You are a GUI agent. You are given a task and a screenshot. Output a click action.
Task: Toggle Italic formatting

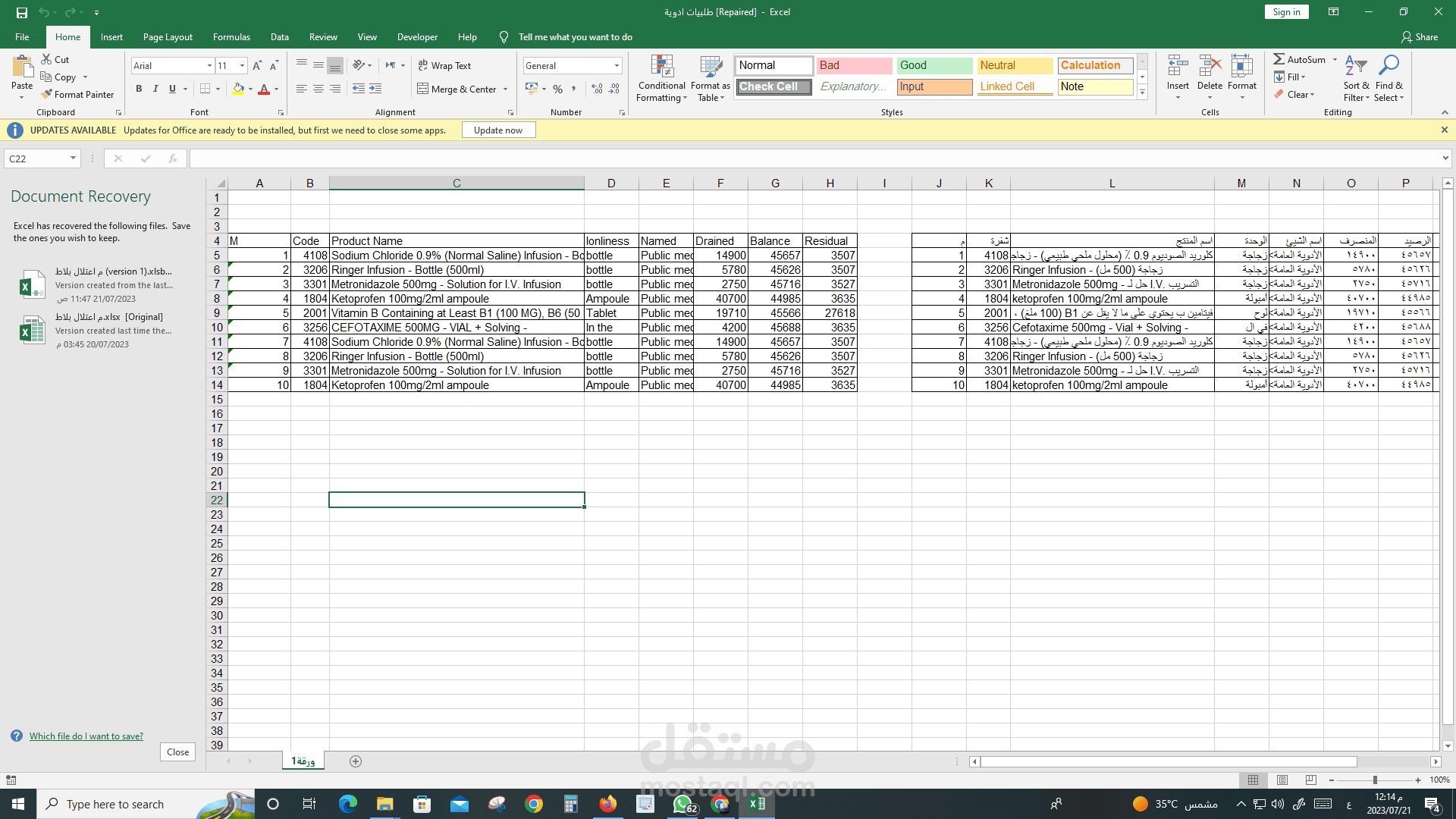tap(155, 89)
